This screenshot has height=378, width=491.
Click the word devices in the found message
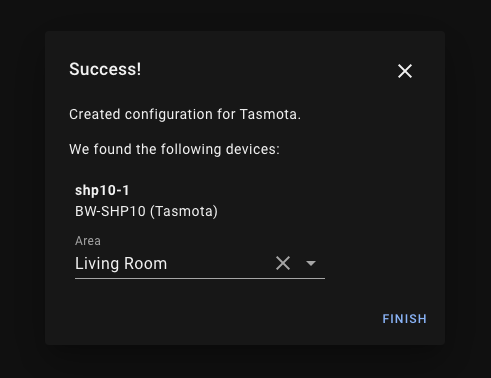251,149
